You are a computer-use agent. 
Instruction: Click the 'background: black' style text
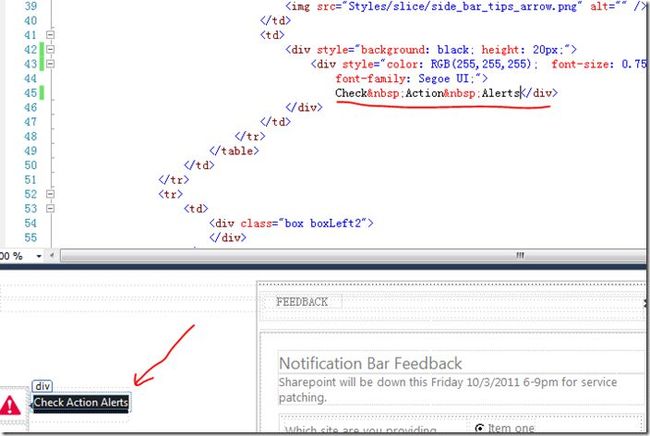point(415,50)
